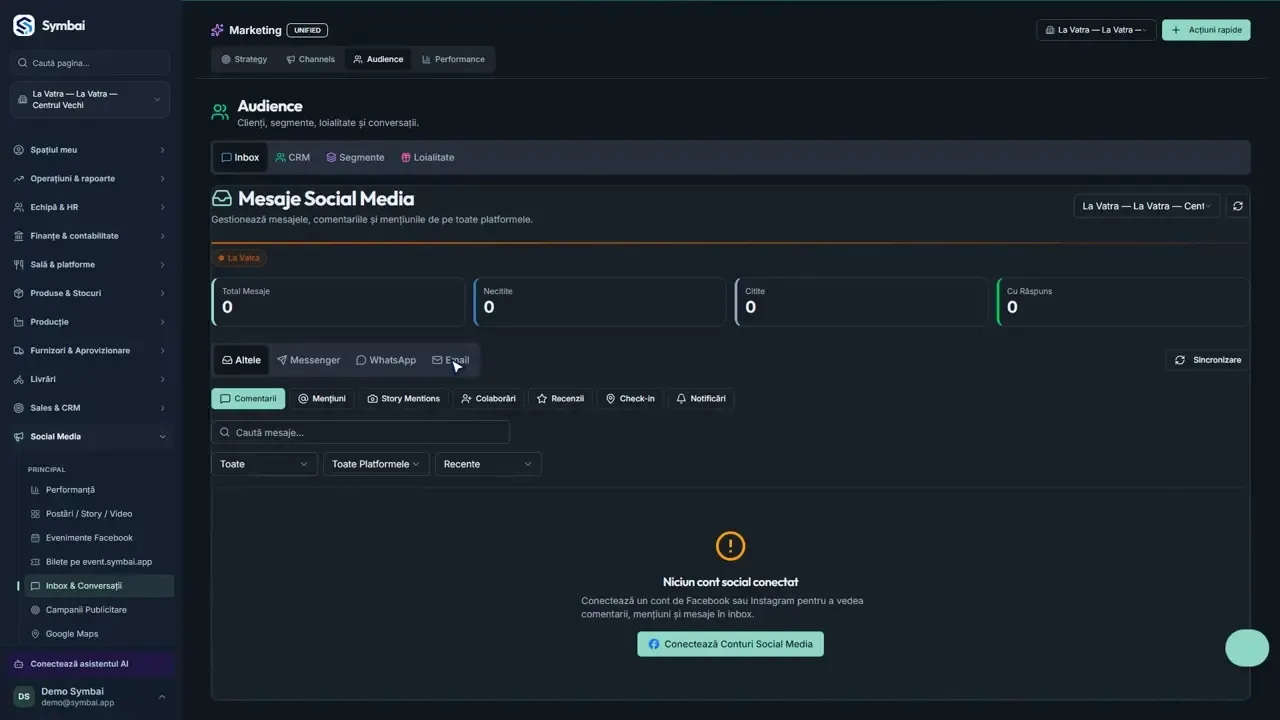Viewport: 1280px width, 720px height.
Task: Open the Toate status dropdown
Action: click(x=264, y=464)
